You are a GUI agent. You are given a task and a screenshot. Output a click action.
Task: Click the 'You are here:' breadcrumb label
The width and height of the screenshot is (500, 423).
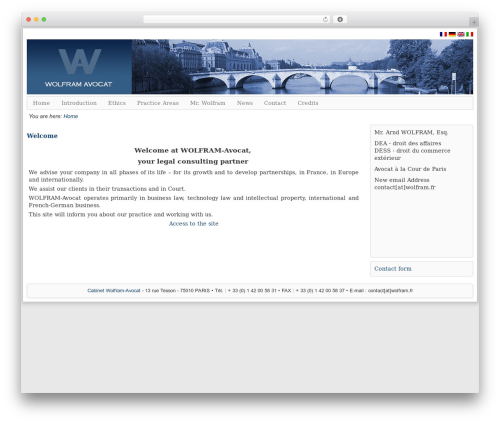pyautogui.click(x=45, y=116)
